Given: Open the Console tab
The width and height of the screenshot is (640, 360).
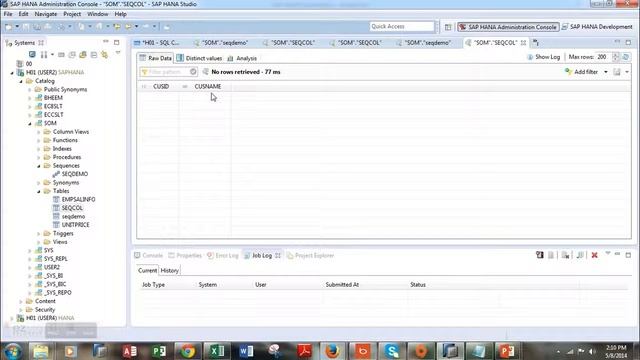Looking at the screenshot, I should pos(149,256).
